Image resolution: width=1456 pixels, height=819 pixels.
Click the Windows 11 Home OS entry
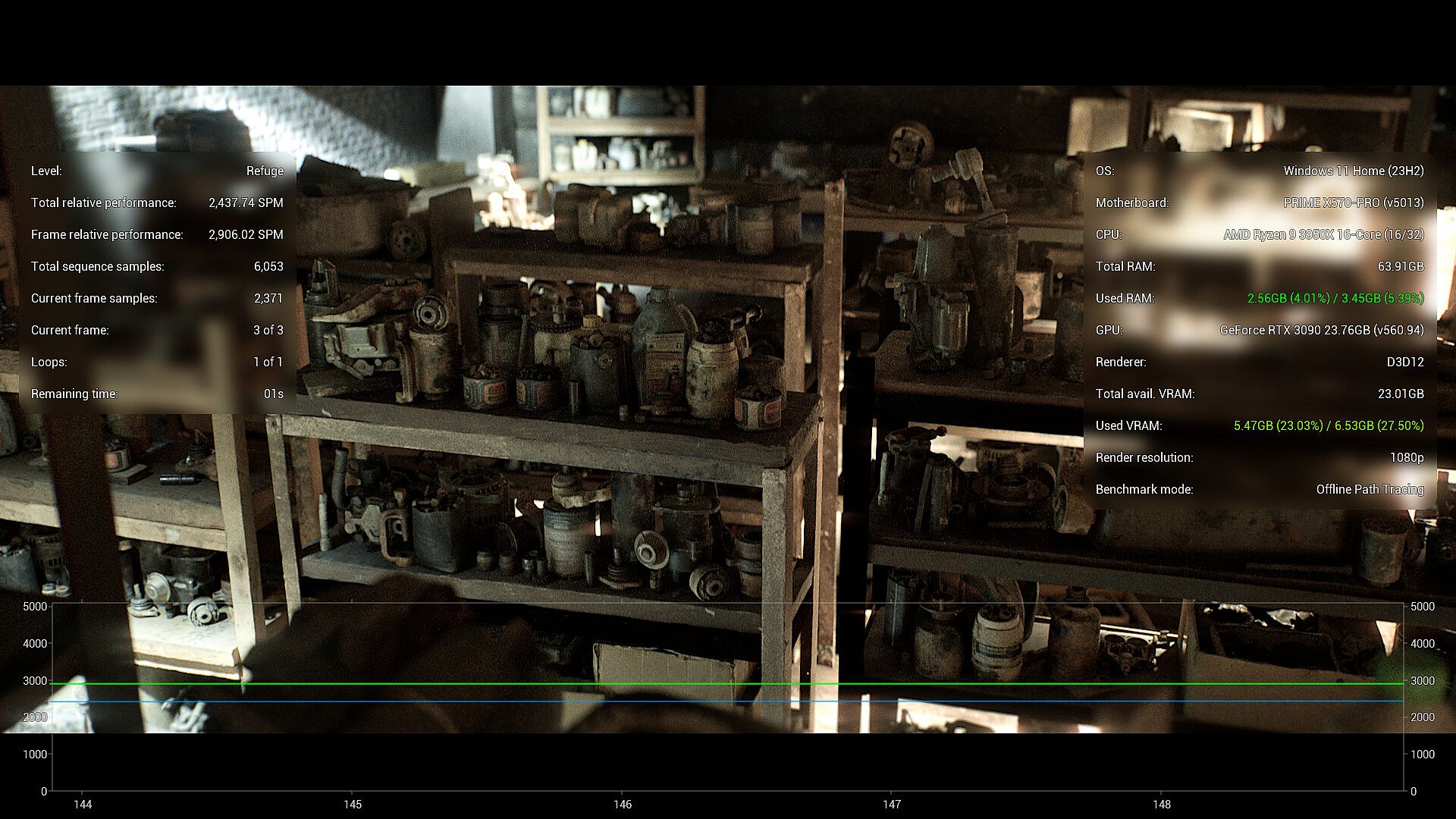click(1354, 171)
